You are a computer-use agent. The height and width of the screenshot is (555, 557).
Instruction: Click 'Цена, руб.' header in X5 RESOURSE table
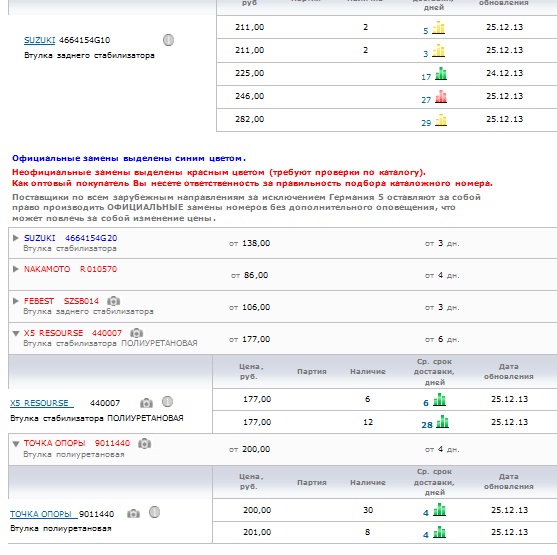251,371
